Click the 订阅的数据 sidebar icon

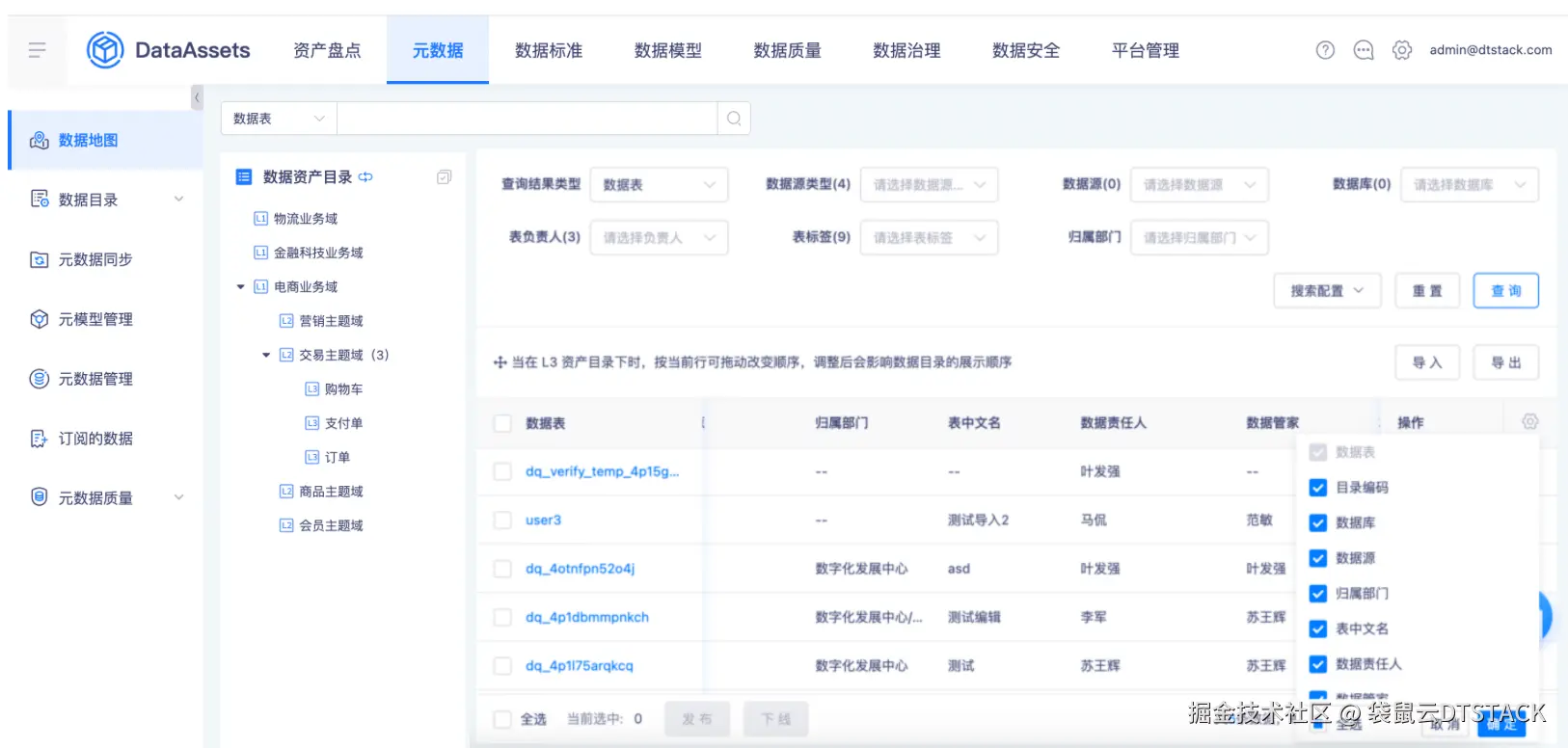[x=40, y=439]
